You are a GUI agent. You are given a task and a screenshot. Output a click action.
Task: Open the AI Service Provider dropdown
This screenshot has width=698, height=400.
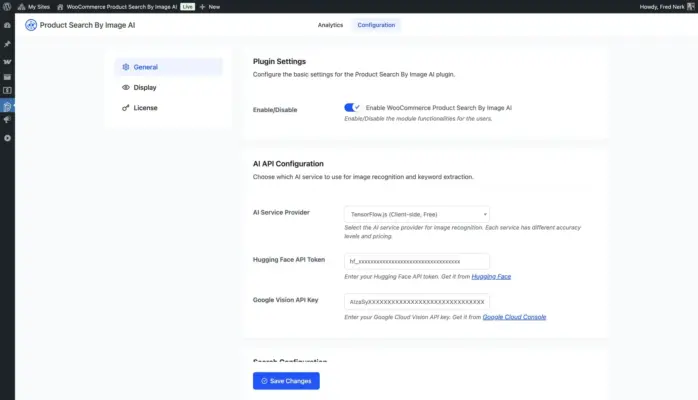pyautogui.click(x=417, y=214)
